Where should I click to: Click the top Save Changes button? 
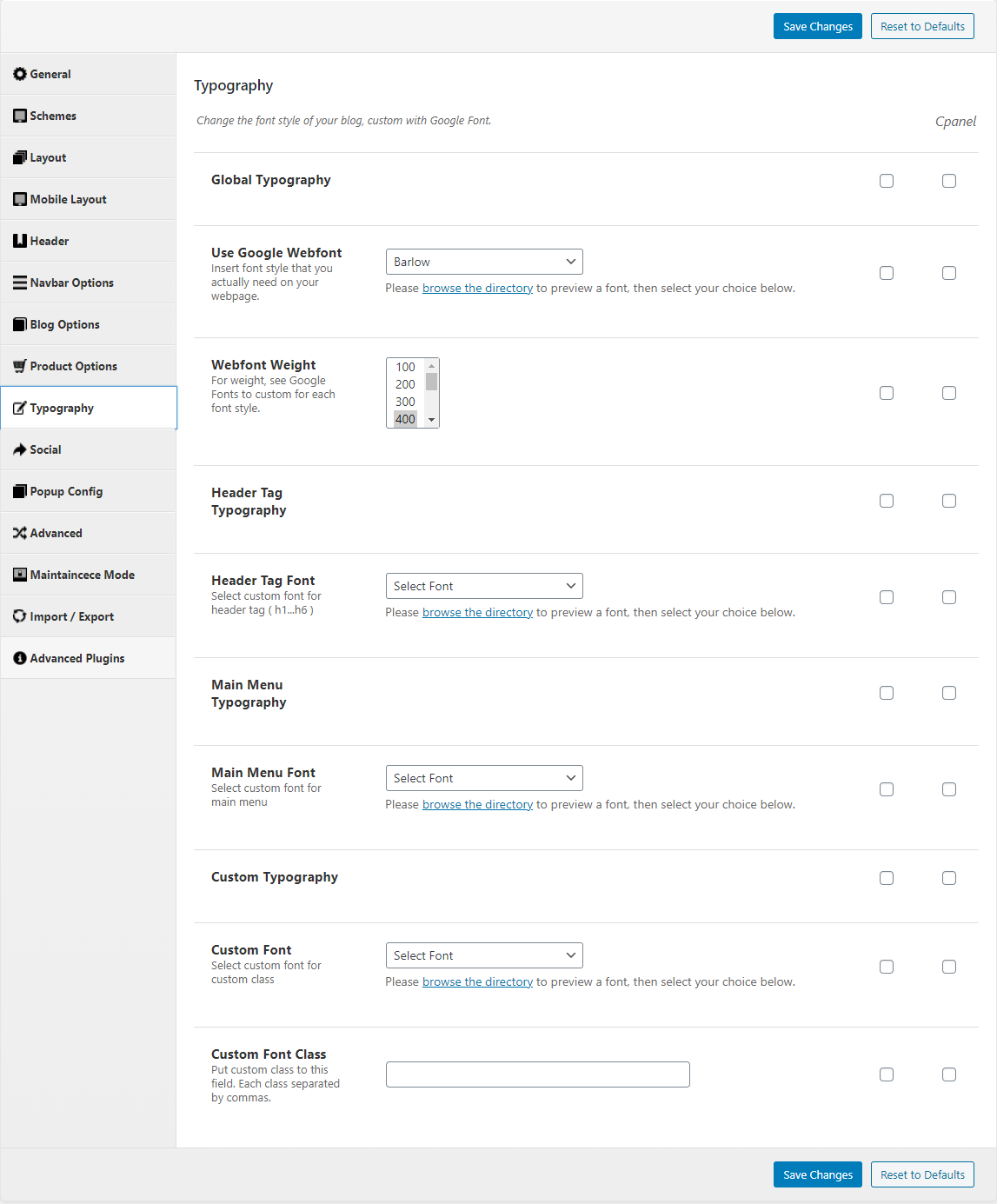pos(818,26)
